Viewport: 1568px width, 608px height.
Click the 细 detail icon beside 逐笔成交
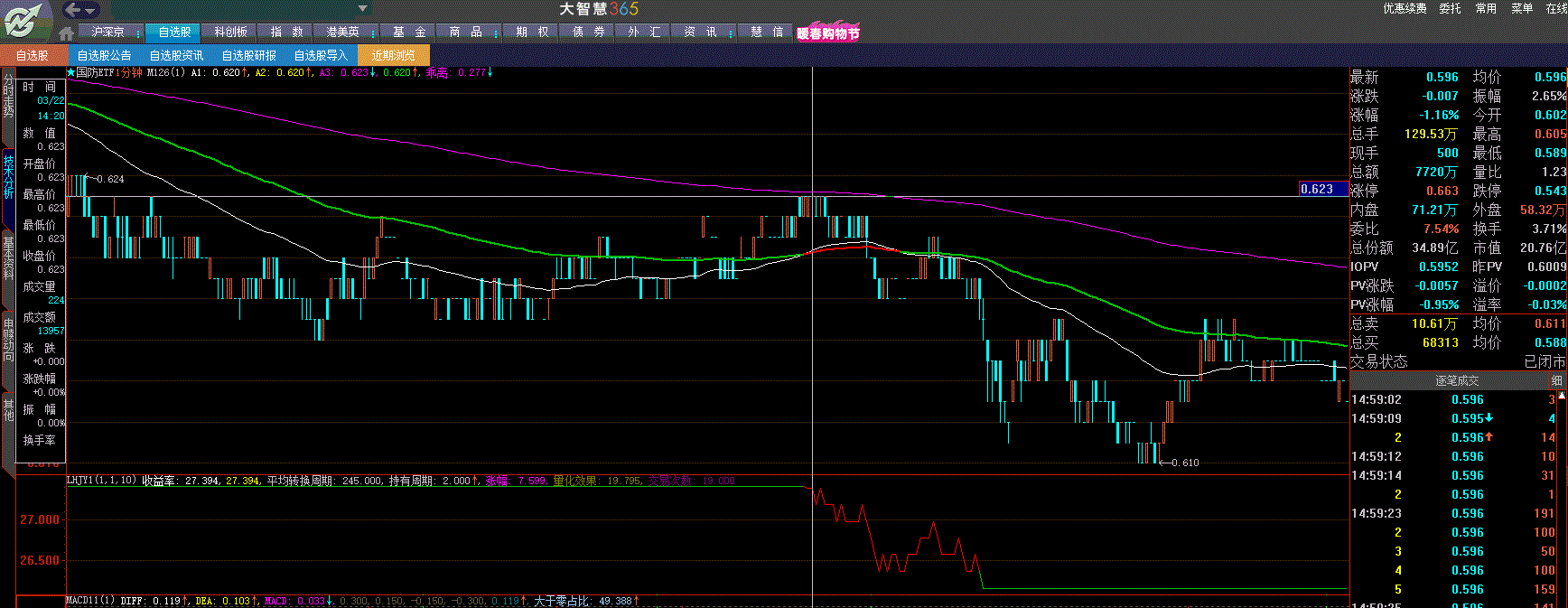click(x=1556, y=380)
